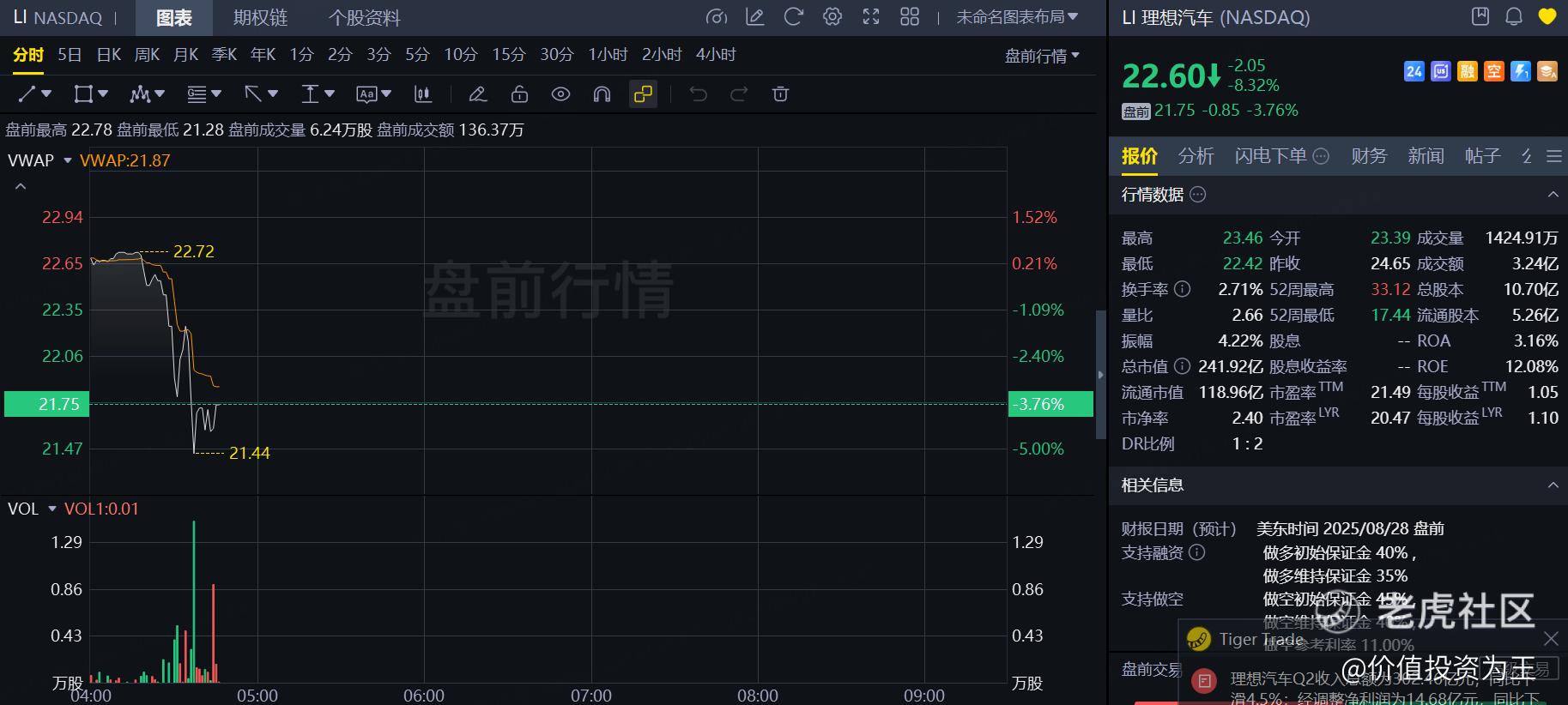The image size is (1568, 705).
Task: Click the candlestick statistics tool icon
Action: click(422, 93)
